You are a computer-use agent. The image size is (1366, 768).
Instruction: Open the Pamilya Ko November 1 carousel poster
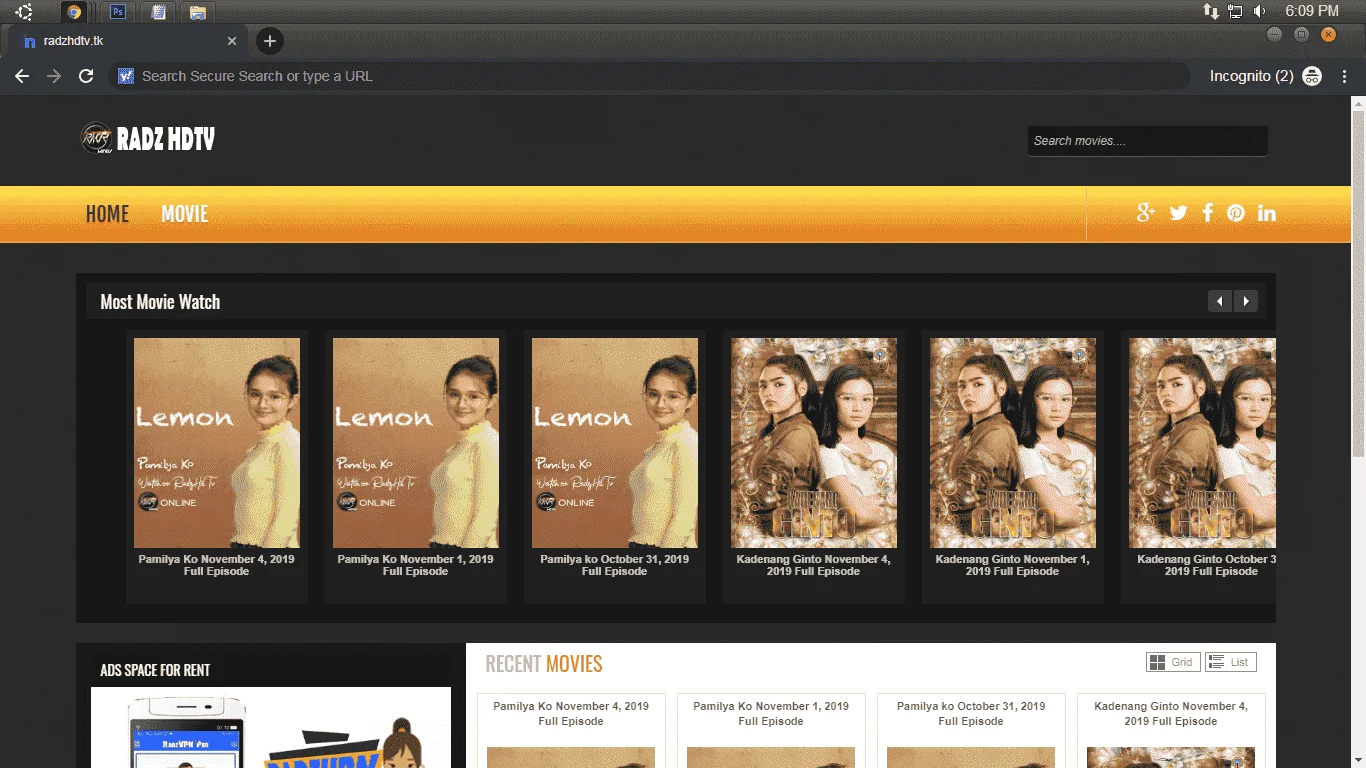[416, 443]
